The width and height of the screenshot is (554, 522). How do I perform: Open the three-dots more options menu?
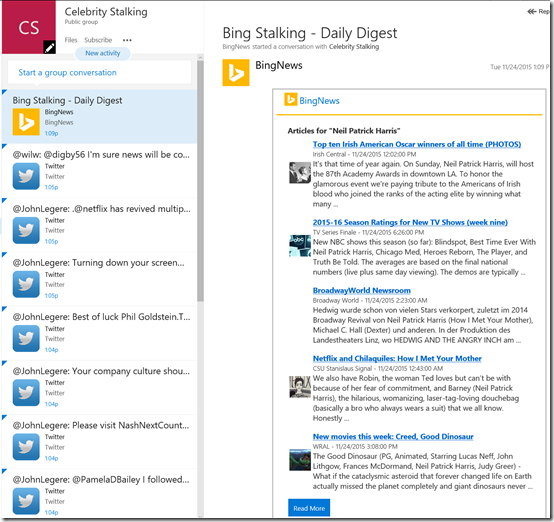(x=127, y=40)
